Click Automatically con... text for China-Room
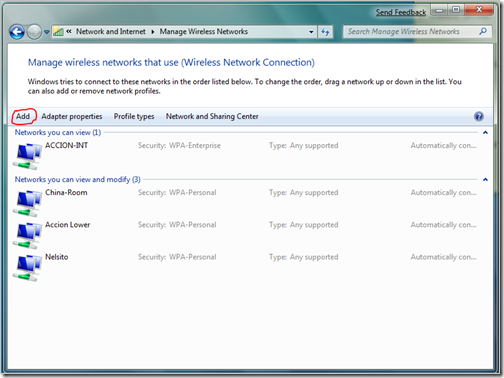504x378 pixels. tap(443, 193)
